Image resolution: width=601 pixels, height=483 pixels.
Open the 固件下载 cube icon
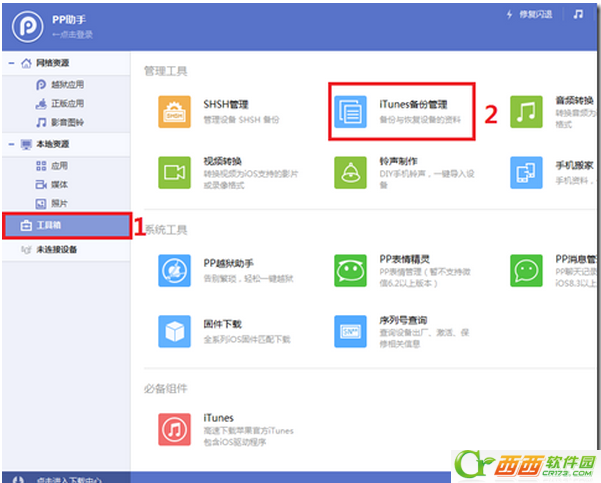point(174,331)
